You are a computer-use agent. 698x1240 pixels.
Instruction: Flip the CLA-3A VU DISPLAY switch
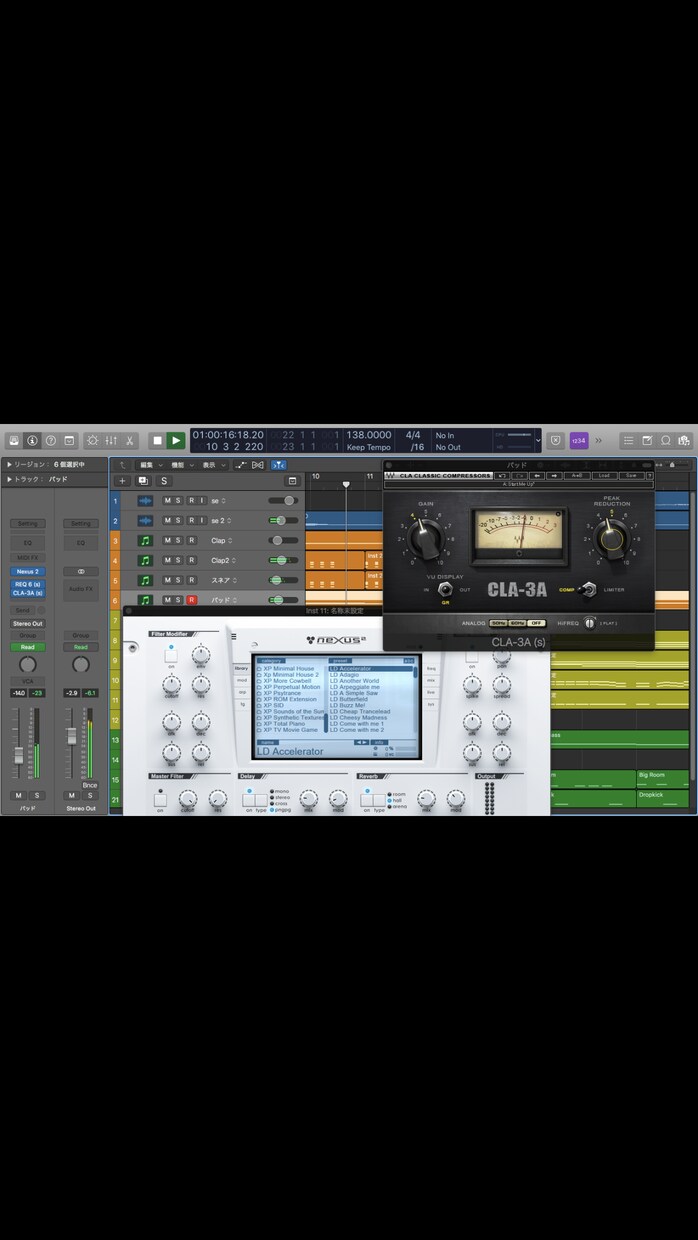click(445, 590)
